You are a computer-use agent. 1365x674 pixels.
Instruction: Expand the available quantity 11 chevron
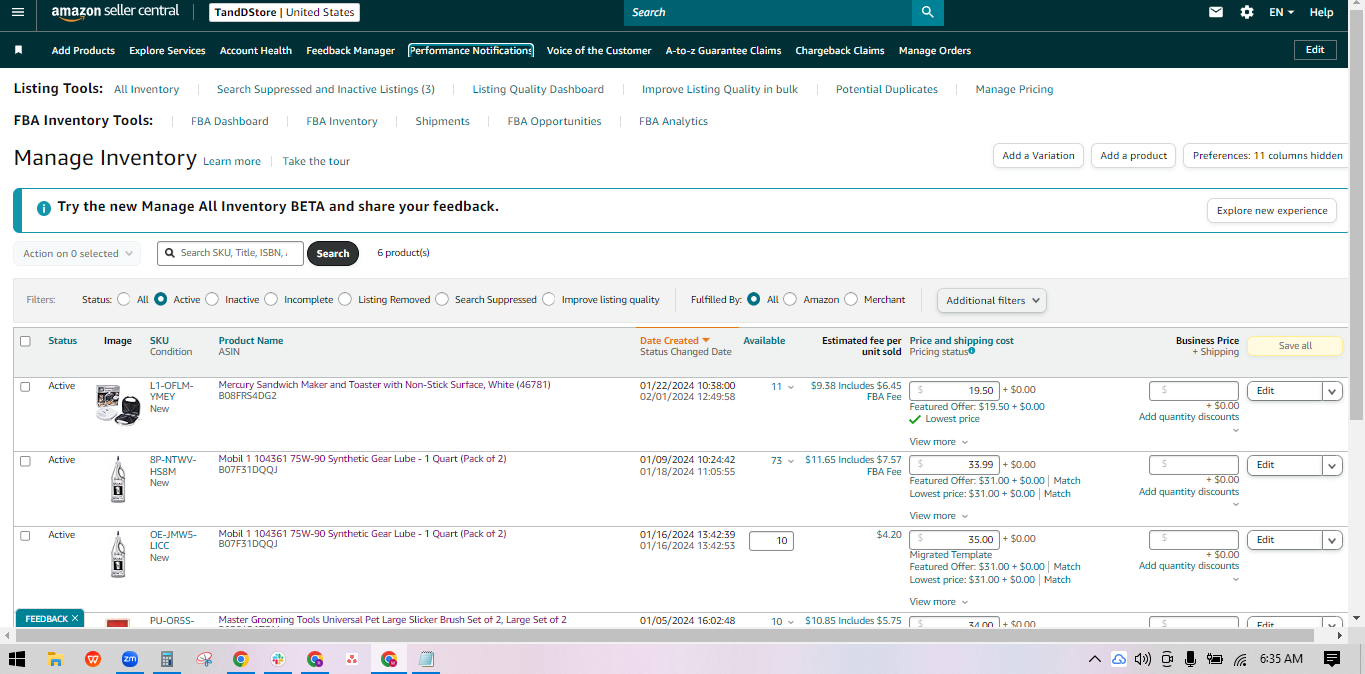(x=790, y=387)
